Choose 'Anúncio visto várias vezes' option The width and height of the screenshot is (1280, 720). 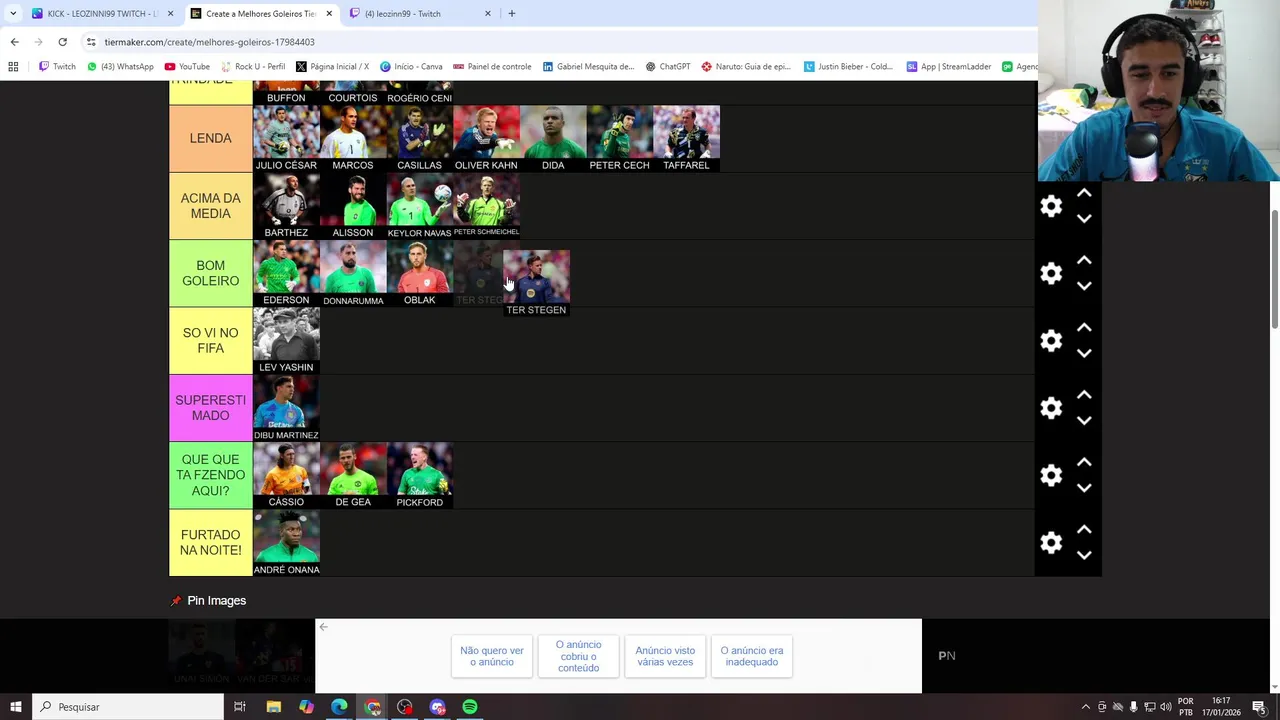tap(665, 656)
